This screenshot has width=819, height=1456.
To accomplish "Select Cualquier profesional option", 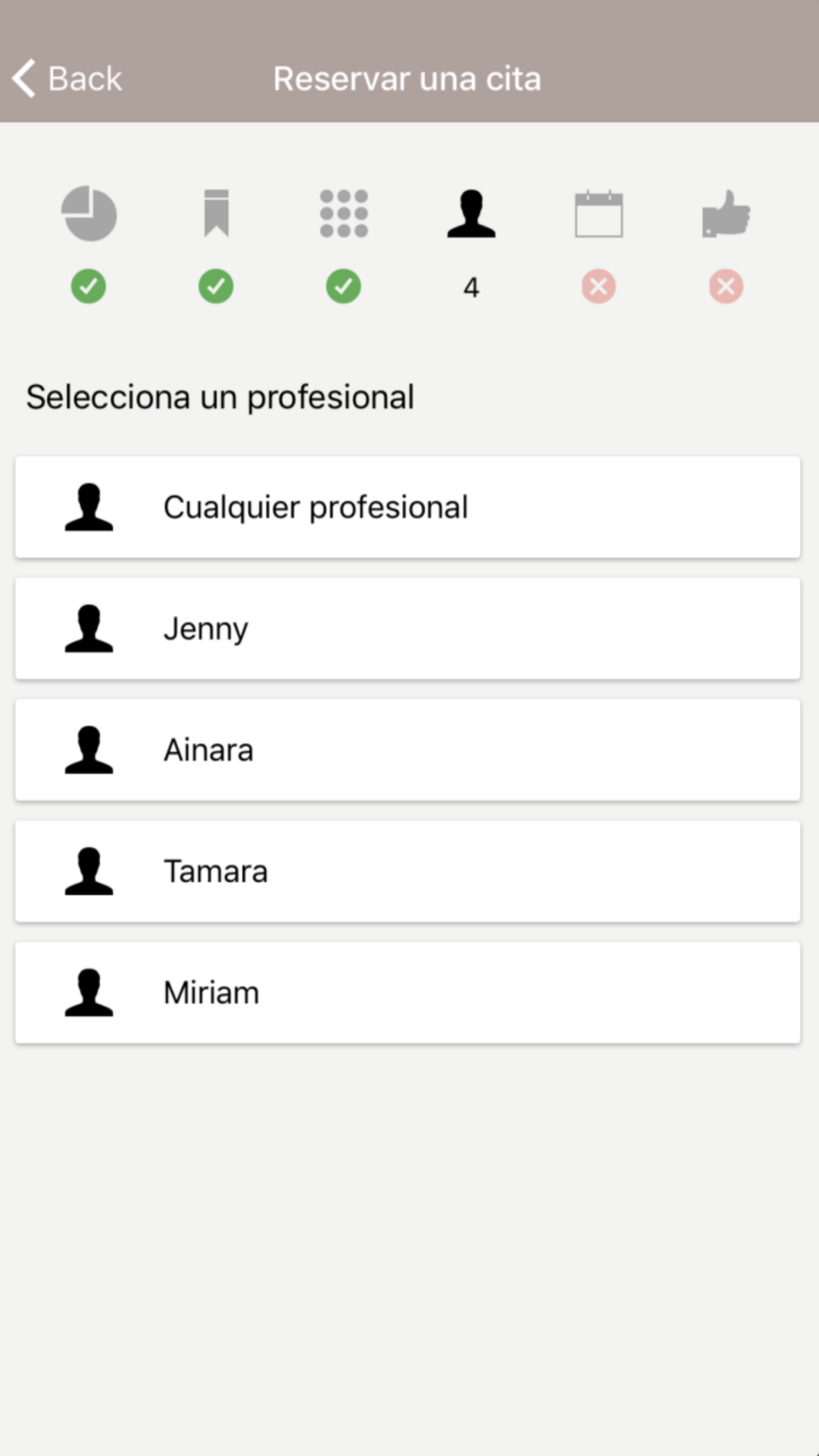I will [x=408, y=508].
